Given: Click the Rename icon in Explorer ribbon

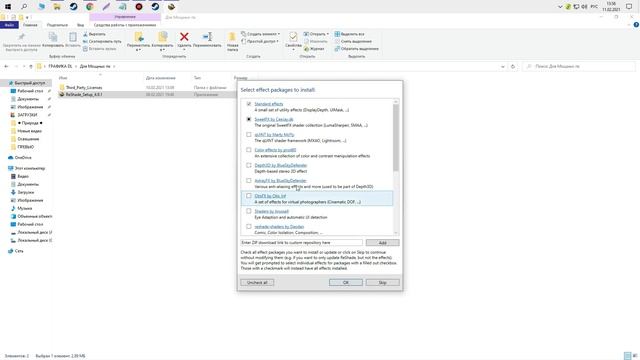Looking at the screenshot, I should (x=207, y=37).
